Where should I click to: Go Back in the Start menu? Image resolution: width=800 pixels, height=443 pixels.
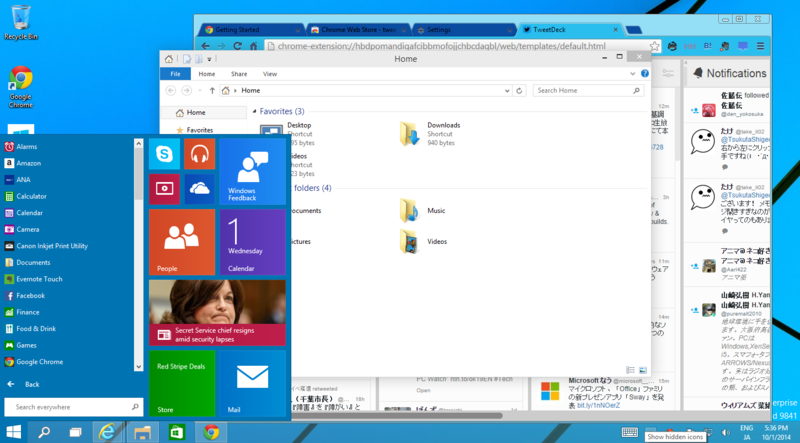[x=23, y=384]
